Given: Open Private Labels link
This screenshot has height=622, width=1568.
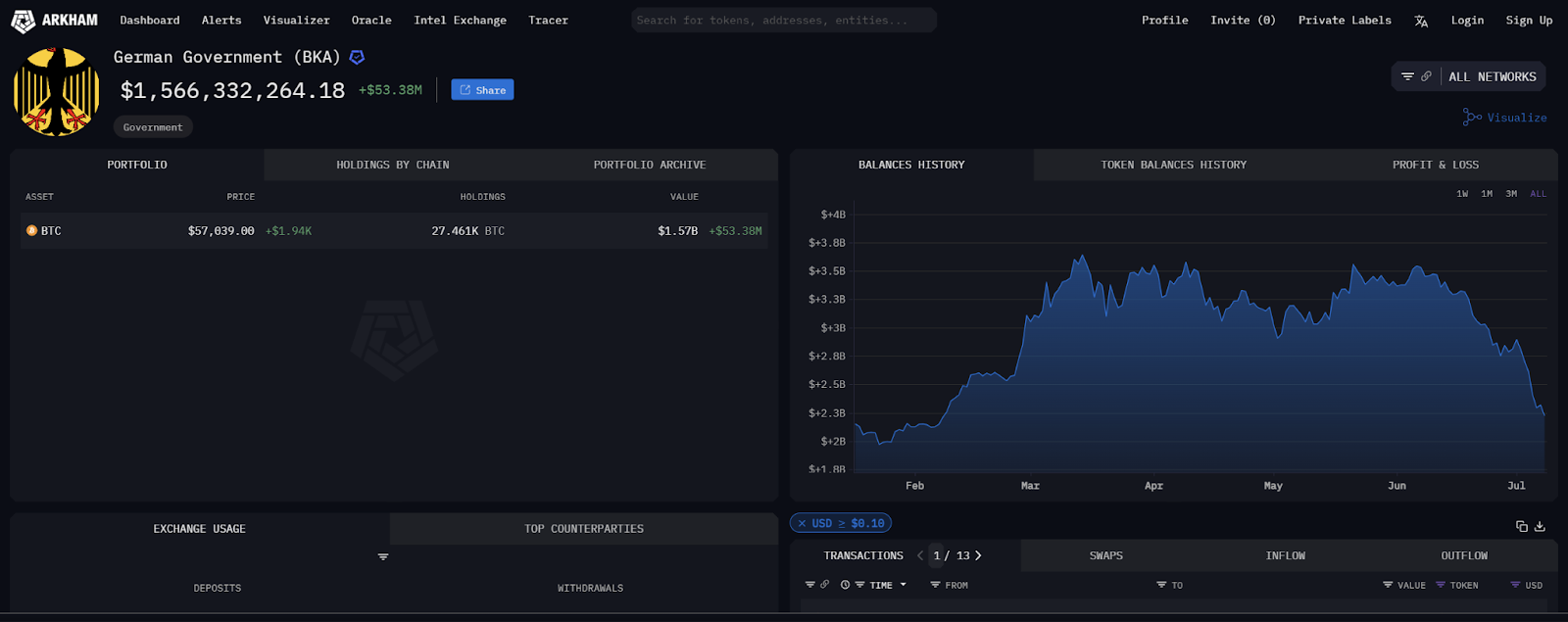Looking at the screenshot, I should pyautogui.click(x=1345, y=21).
